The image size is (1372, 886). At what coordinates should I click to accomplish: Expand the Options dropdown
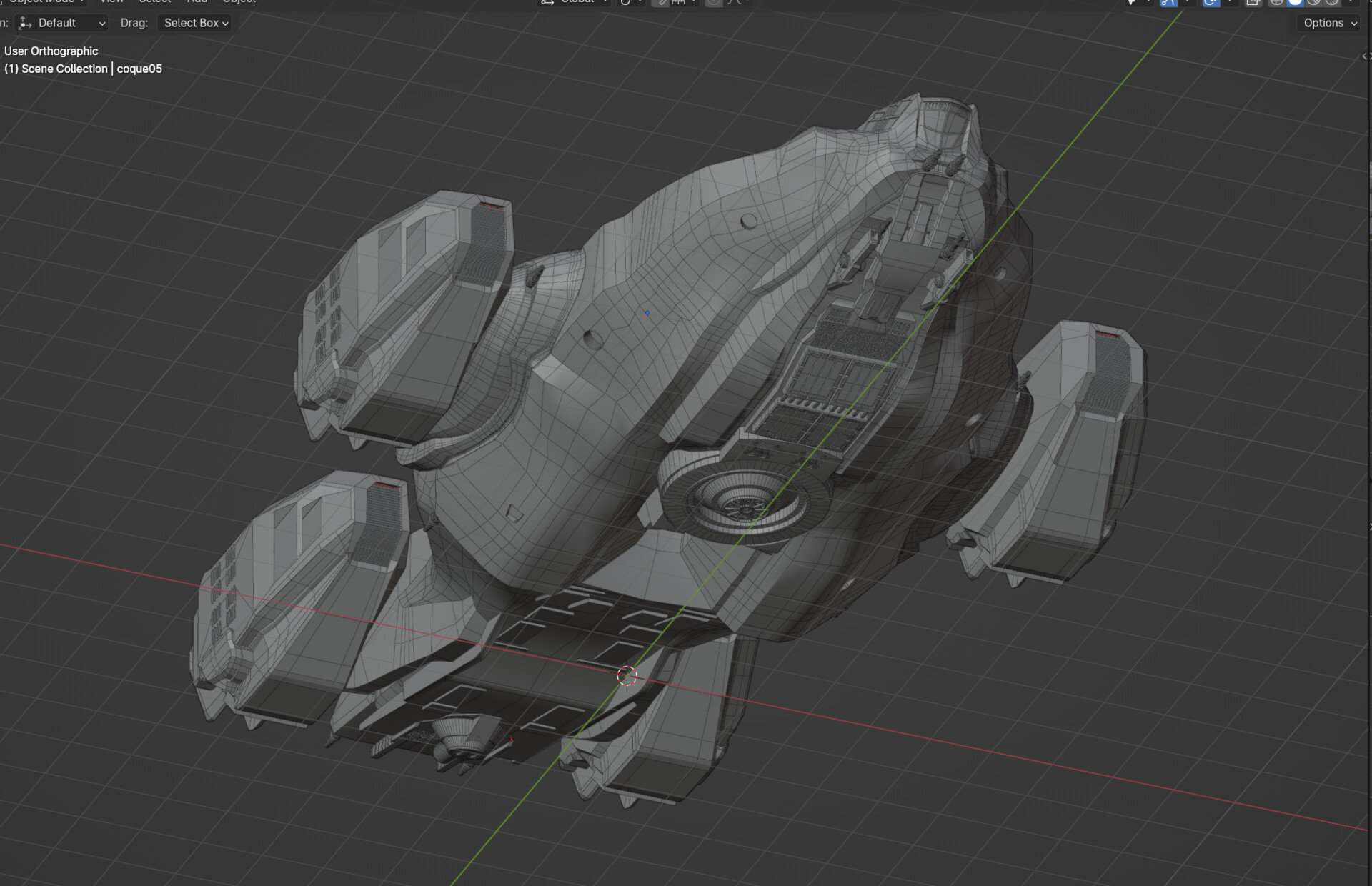[x=1329, y=23]
